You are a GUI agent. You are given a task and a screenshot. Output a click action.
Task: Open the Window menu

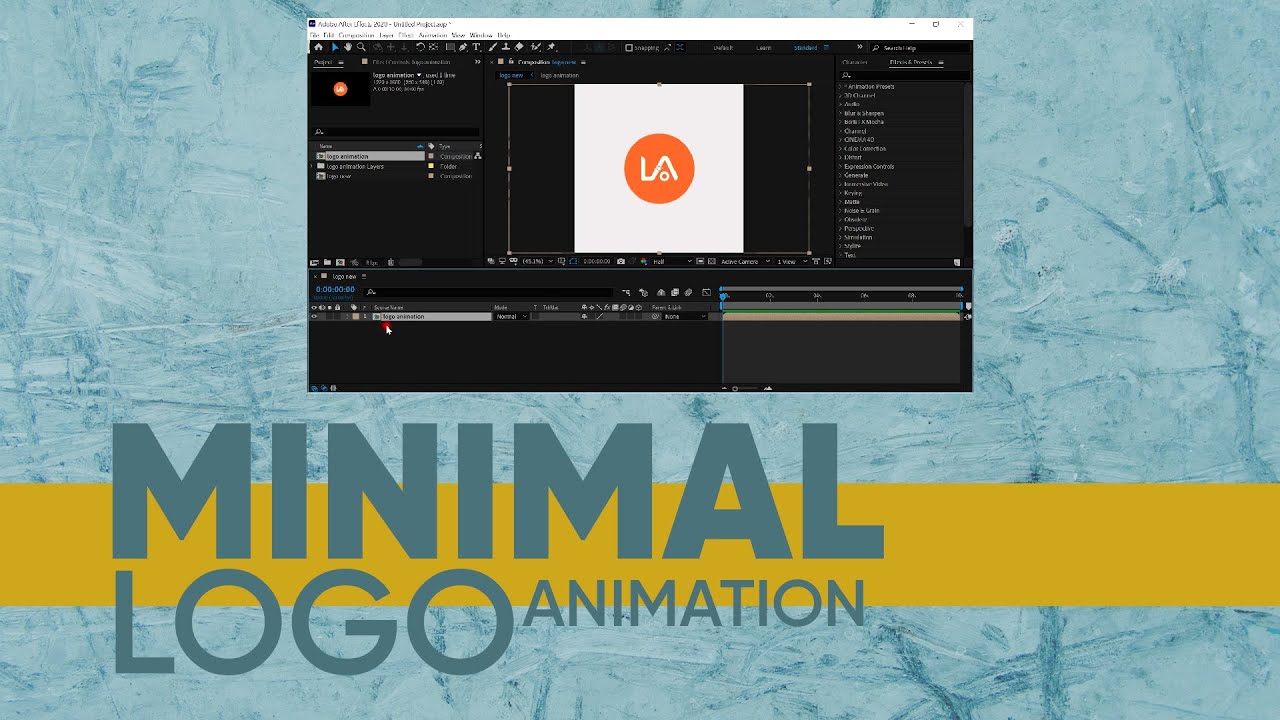tap(481, 35)
